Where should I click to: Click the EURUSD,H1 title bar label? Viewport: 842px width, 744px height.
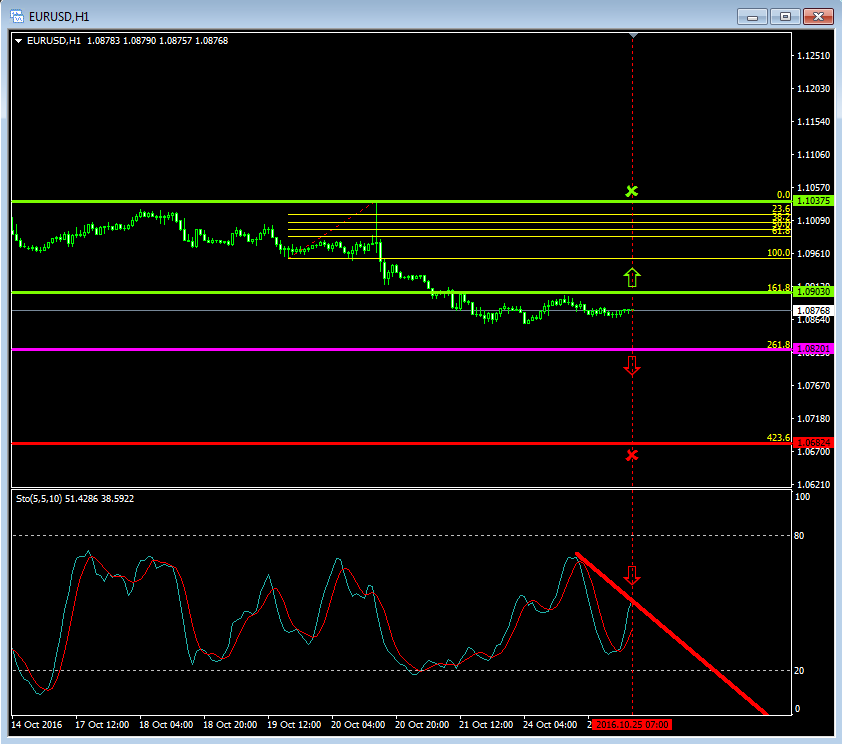pyautogui.click(x=60, y=16)
